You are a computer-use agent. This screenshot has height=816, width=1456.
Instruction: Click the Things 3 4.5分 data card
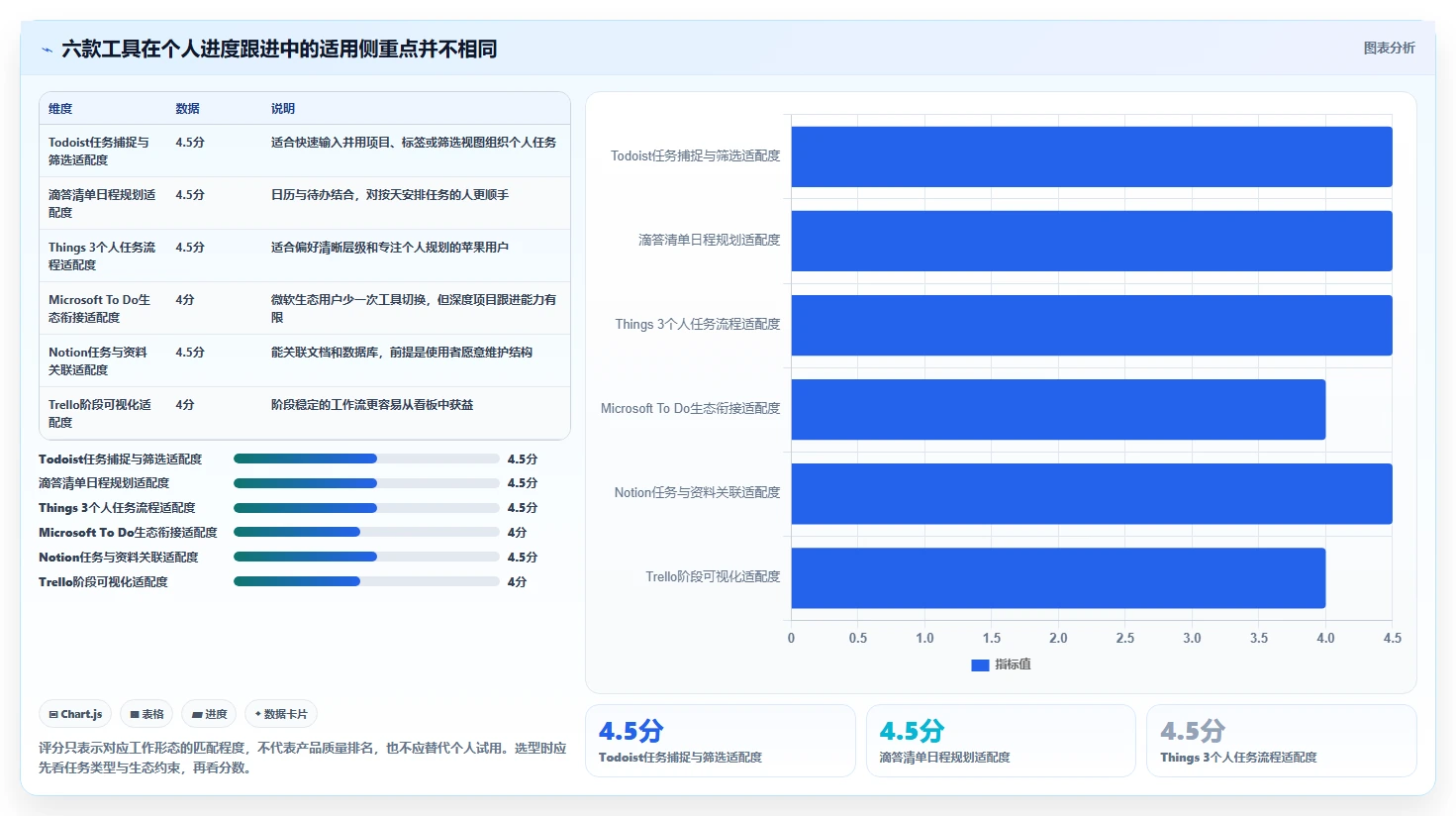[1282, 741]
